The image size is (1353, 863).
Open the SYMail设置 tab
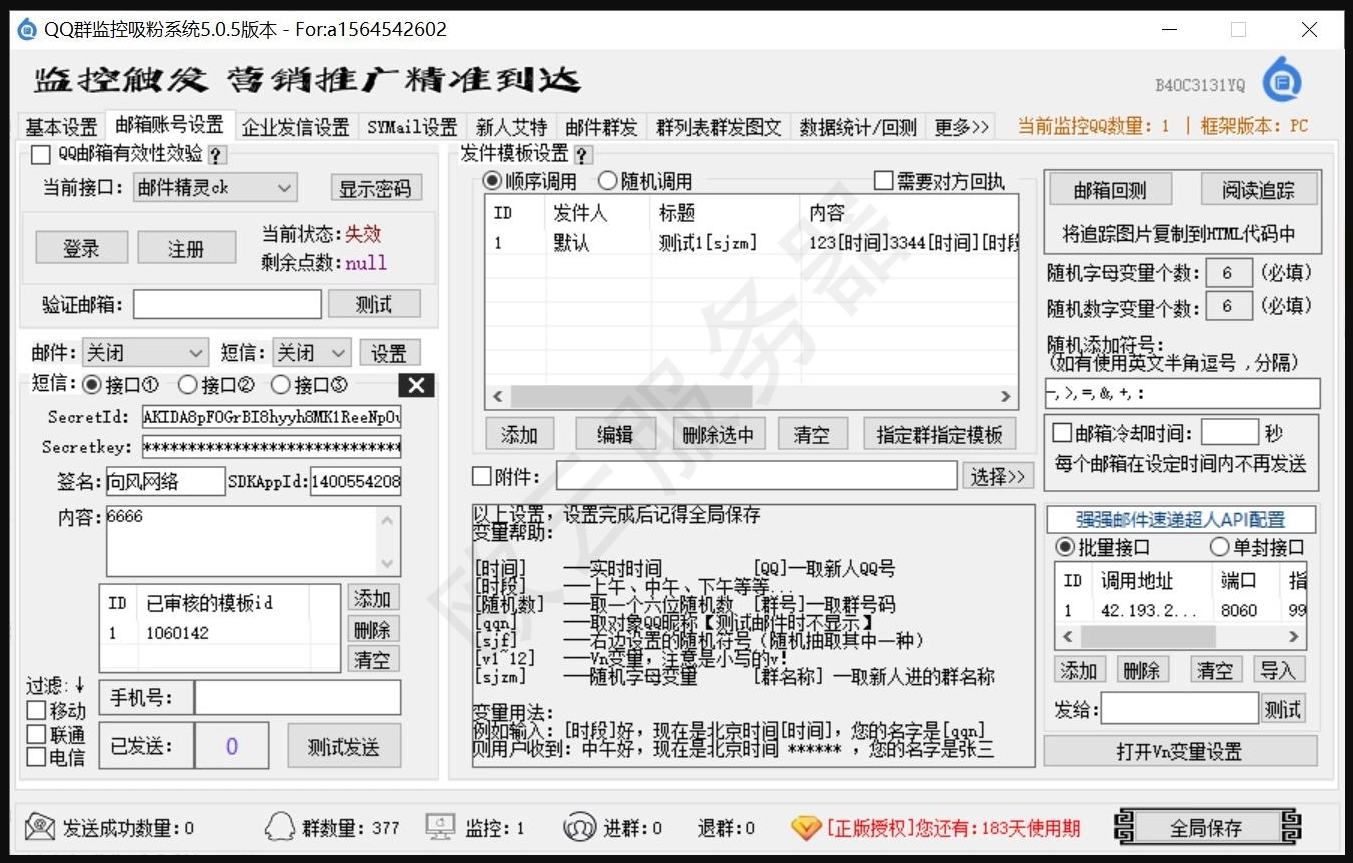pyautogui.click(x=411, y=127)
